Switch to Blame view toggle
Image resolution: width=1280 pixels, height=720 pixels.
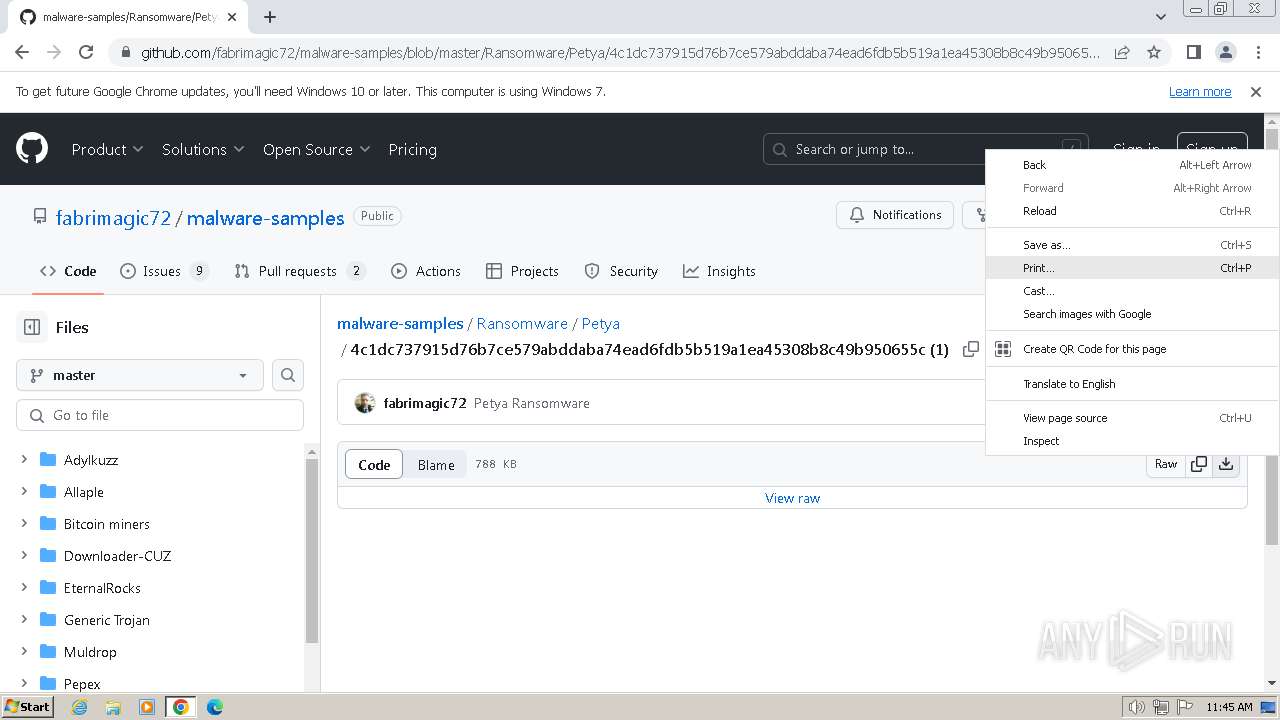436,464
